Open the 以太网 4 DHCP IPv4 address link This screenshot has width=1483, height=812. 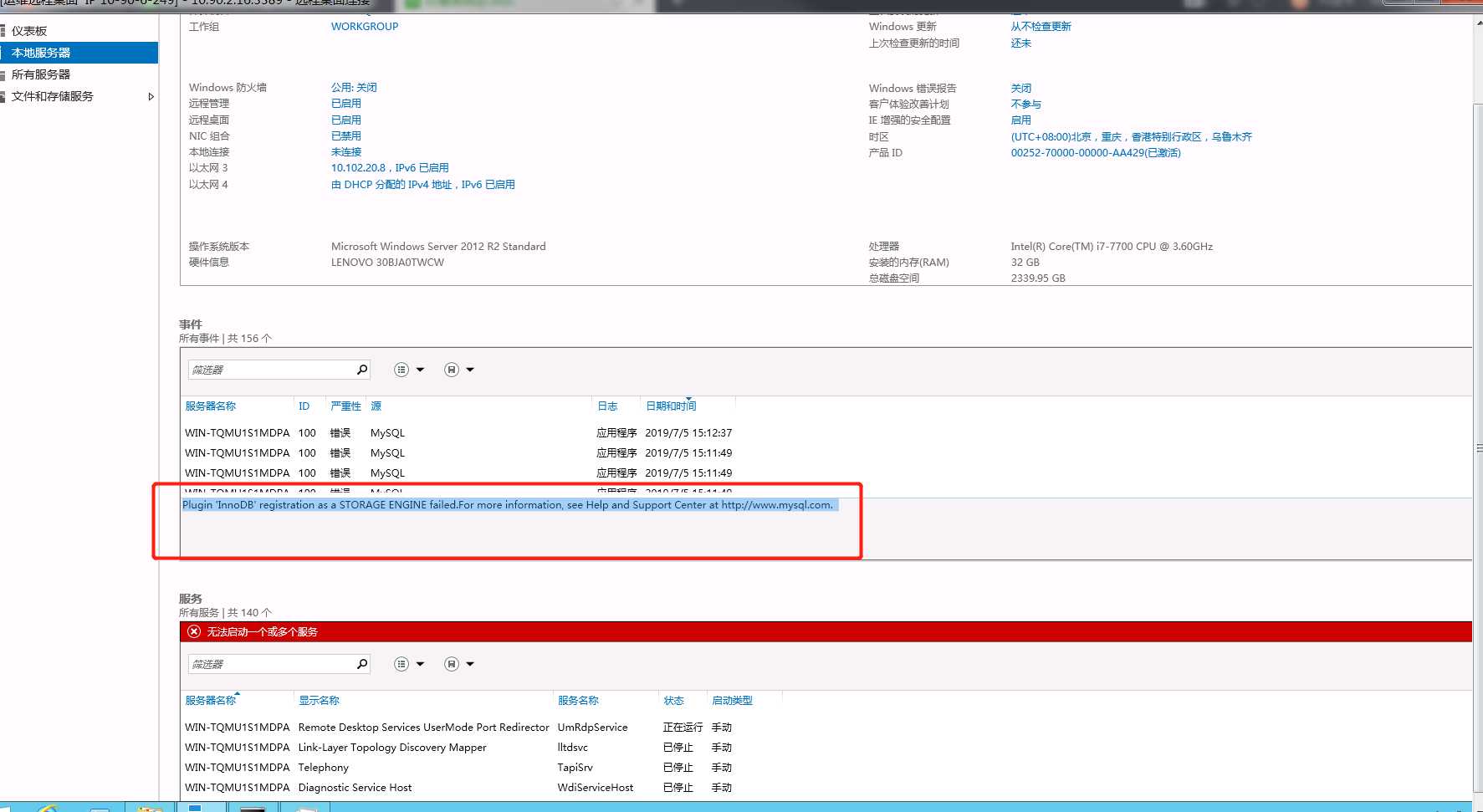pyautogui.click(x=423, y=185)
